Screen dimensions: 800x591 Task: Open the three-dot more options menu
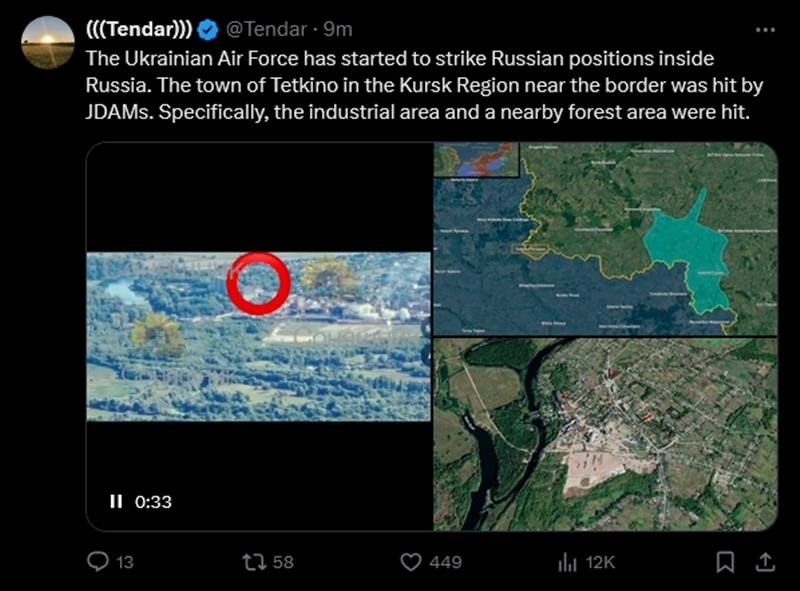point(765,29)
